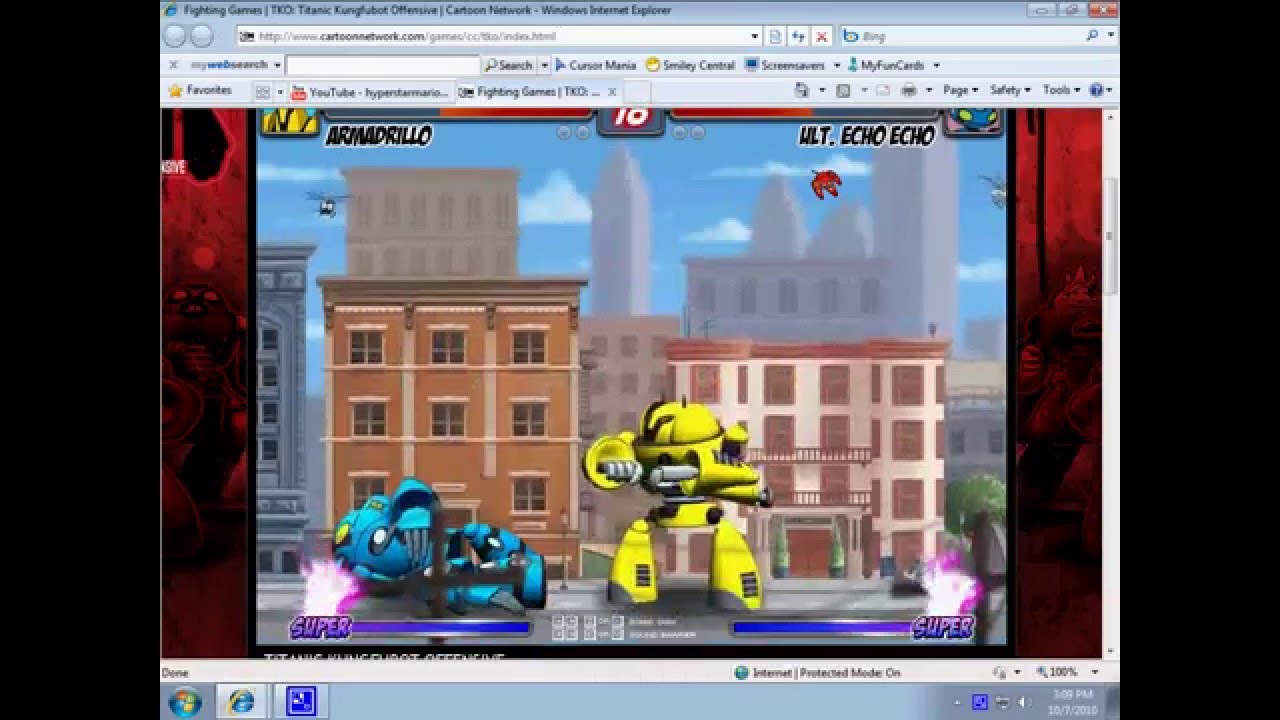The width and height of the screenshot is (1280, 720).
Task: Open the Tools menu
Action: pos(1061,90)
